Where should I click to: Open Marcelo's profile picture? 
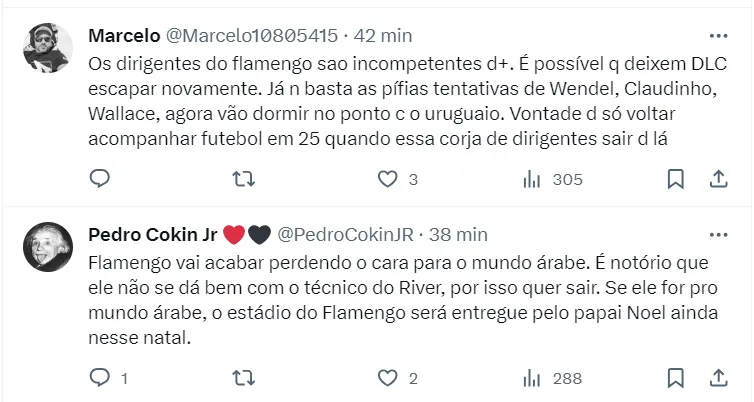tap(47, 48)
